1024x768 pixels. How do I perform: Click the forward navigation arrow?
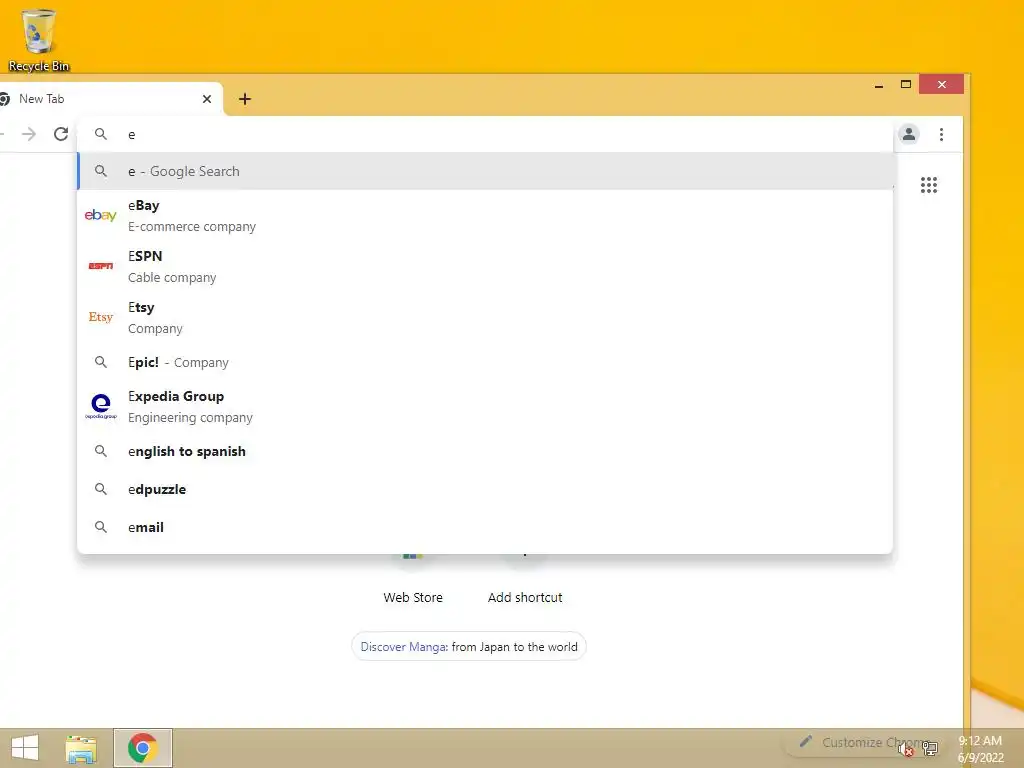click(x=29, y=135)
